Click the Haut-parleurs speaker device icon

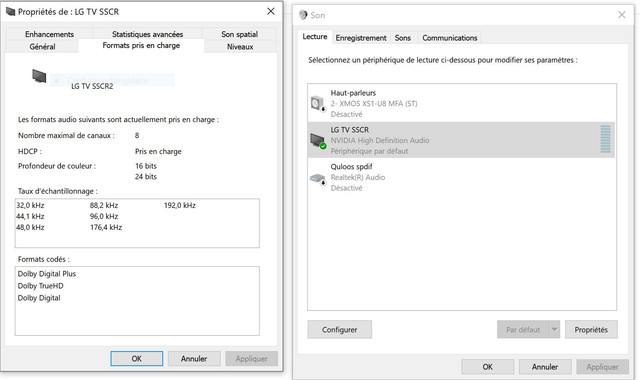tap(318, 104)
